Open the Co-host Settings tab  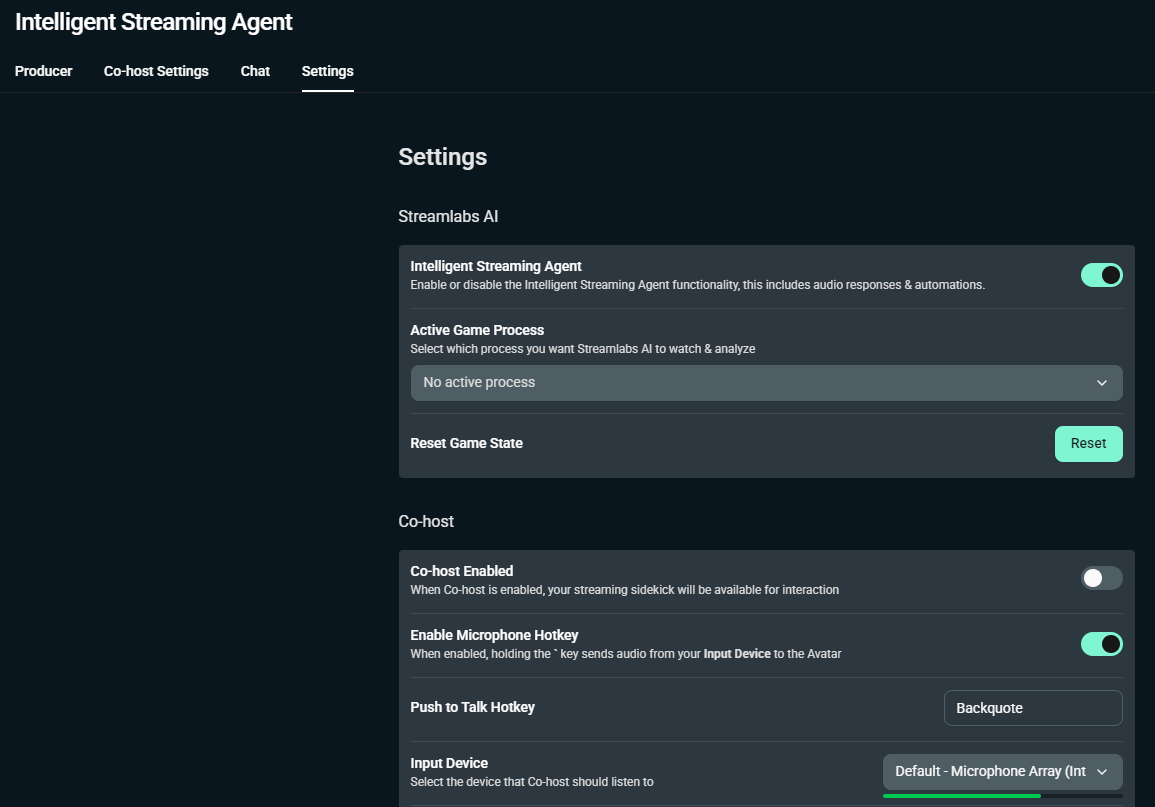point(156,71)
